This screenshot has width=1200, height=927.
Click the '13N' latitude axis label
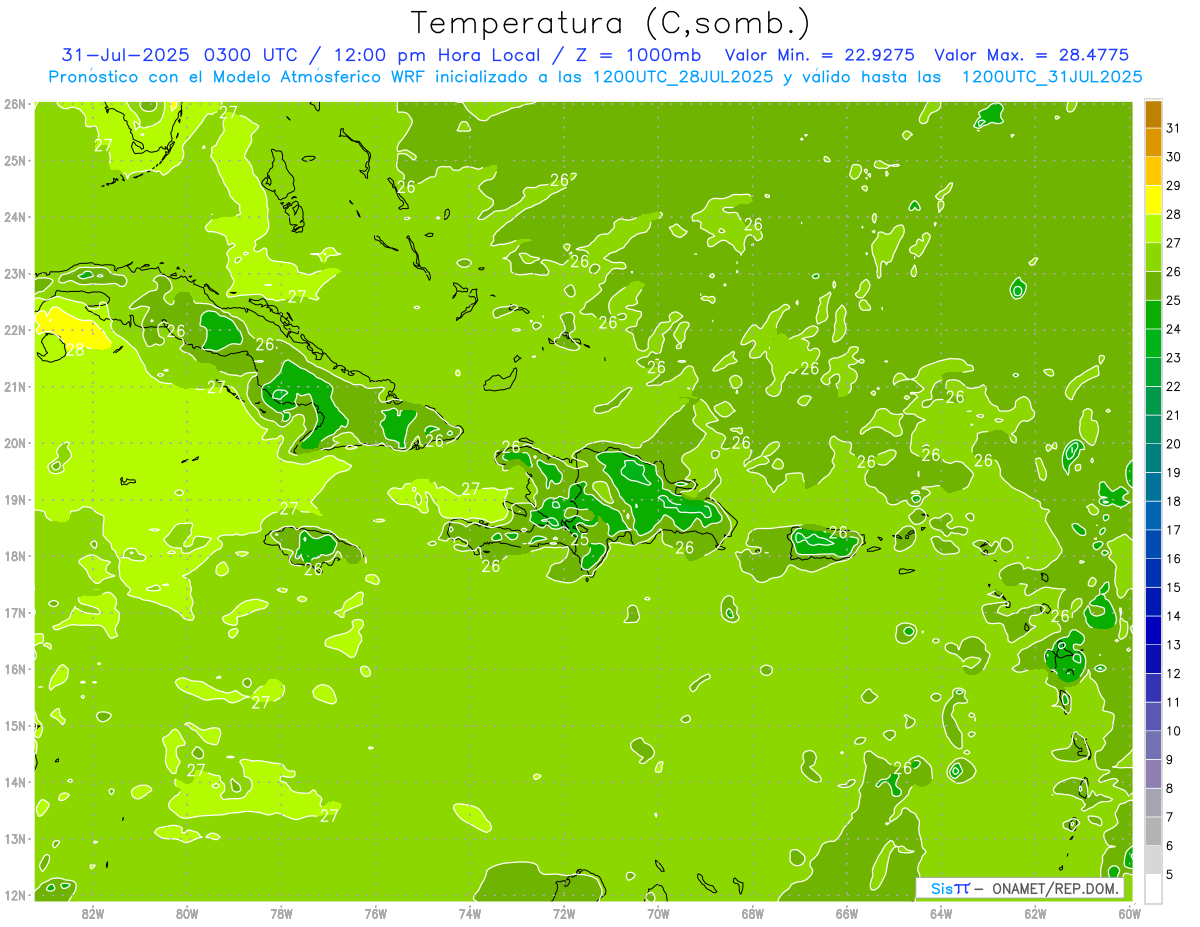[15, 838]
